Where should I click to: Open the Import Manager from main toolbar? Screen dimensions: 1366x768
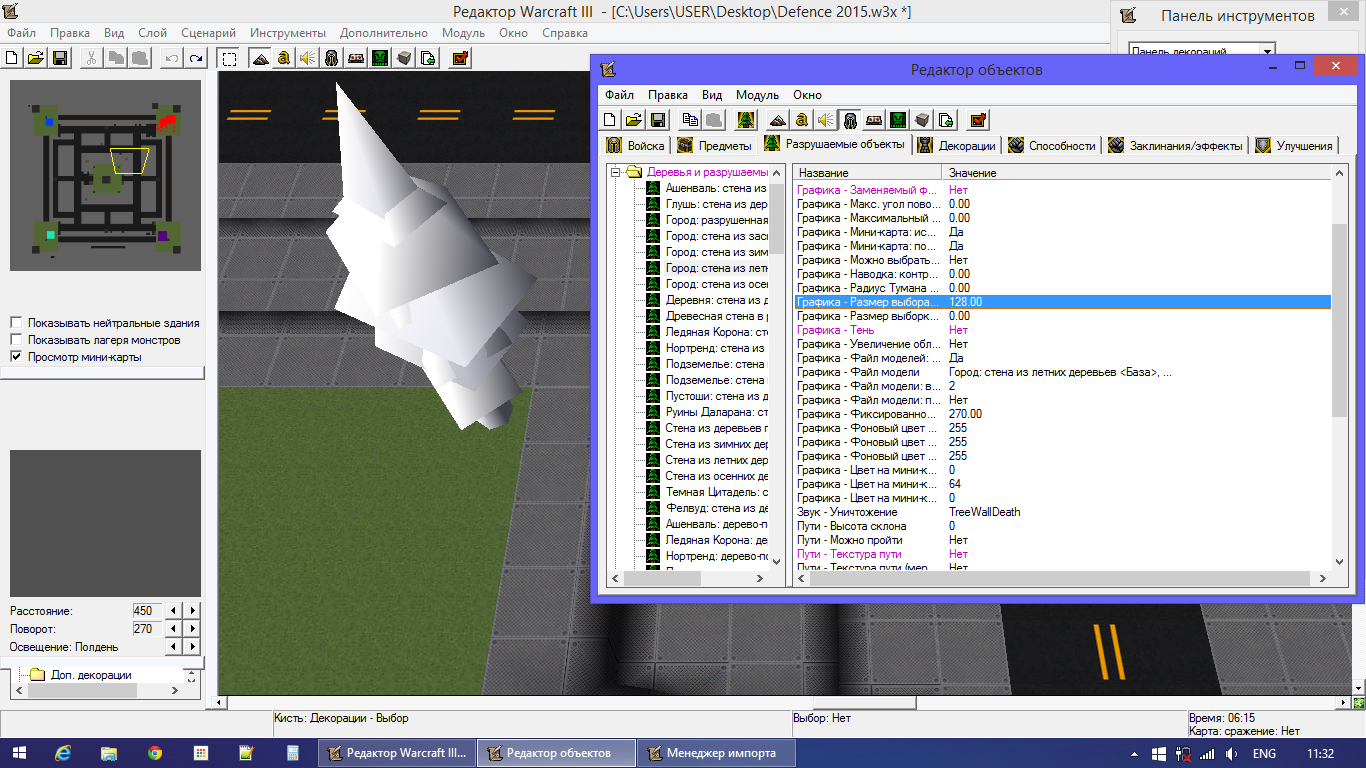[x=428, y=58]
